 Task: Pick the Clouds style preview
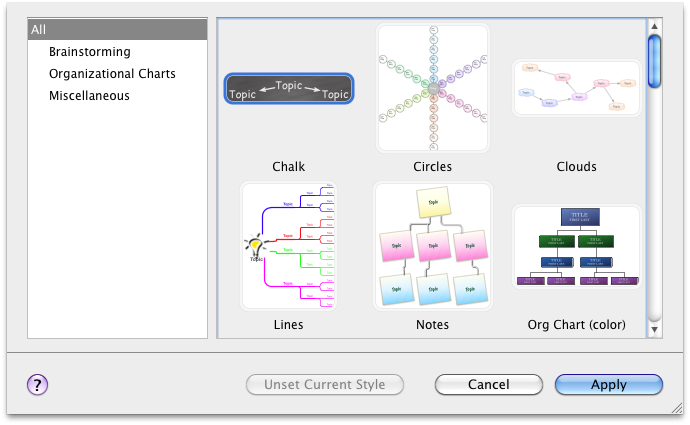[576, 88]
